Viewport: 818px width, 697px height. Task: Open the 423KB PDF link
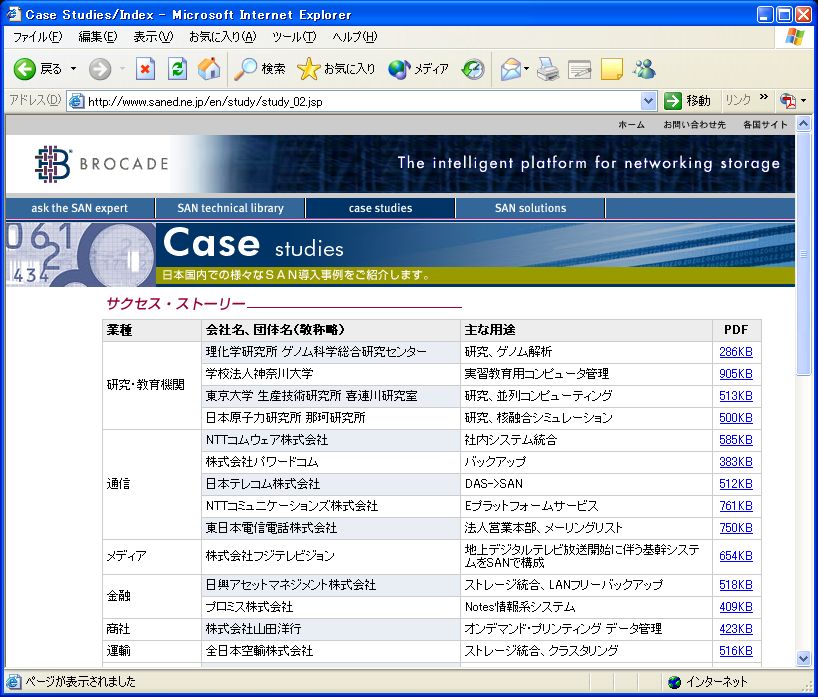[736, 629]
